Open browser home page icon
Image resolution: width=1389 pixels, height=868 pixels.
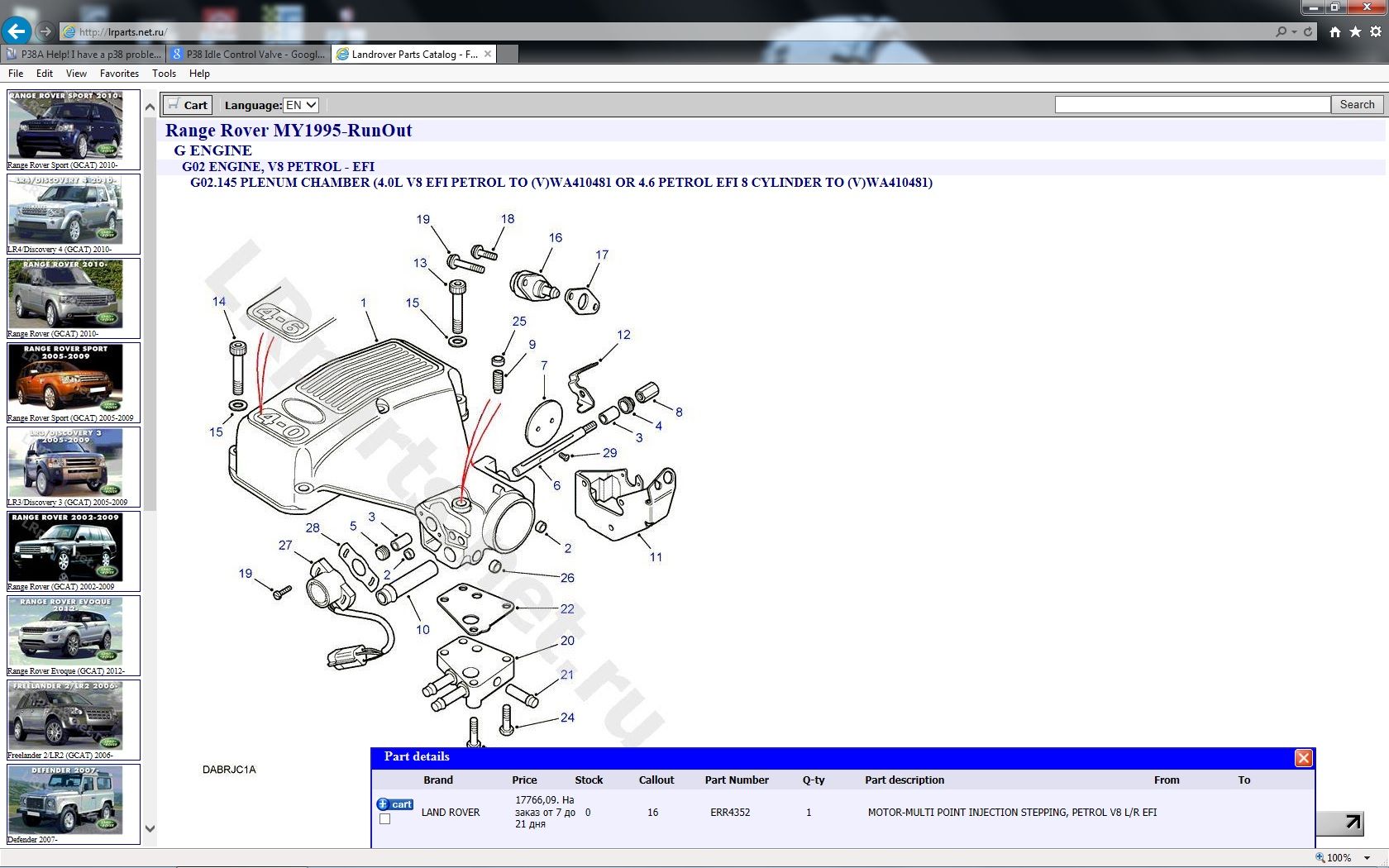point(1334,31)
